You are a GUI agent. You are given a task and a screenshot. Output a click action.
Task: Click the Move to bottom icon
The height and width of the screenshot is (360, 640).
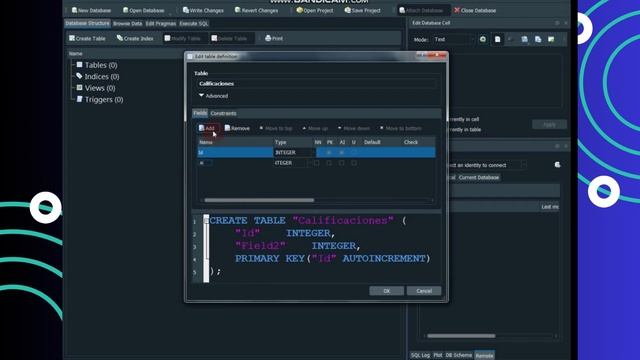coord(382,128)
